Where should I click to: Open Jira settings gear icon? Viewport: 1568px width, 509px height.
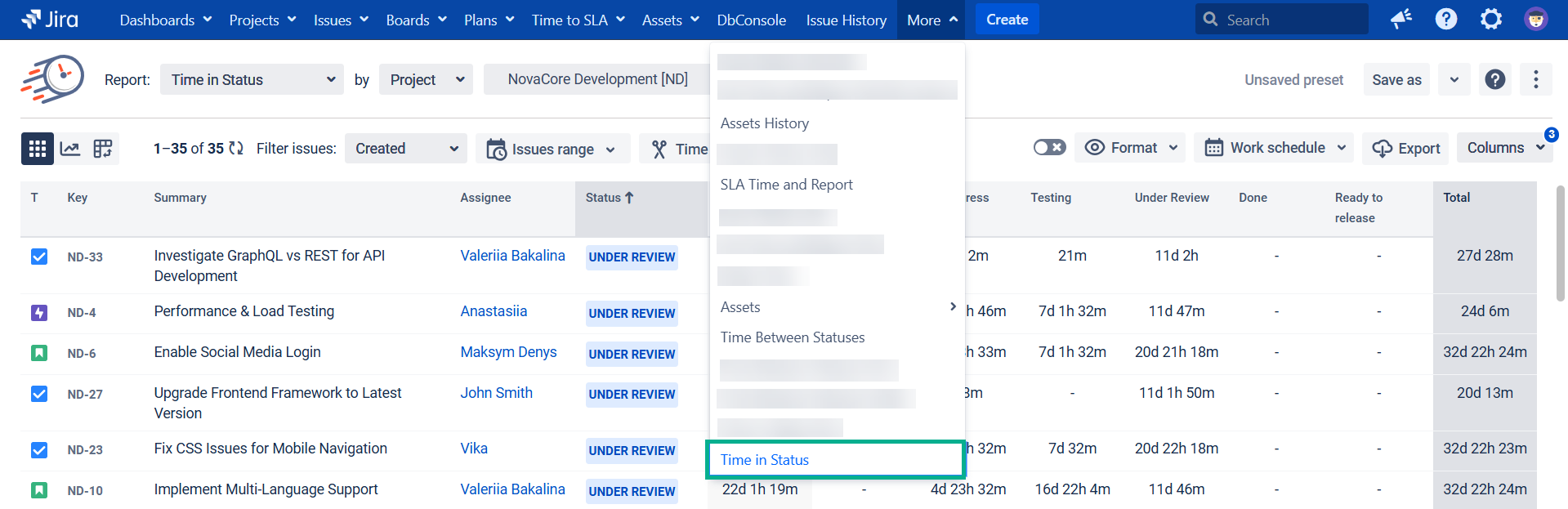[x=1491, y=20]
